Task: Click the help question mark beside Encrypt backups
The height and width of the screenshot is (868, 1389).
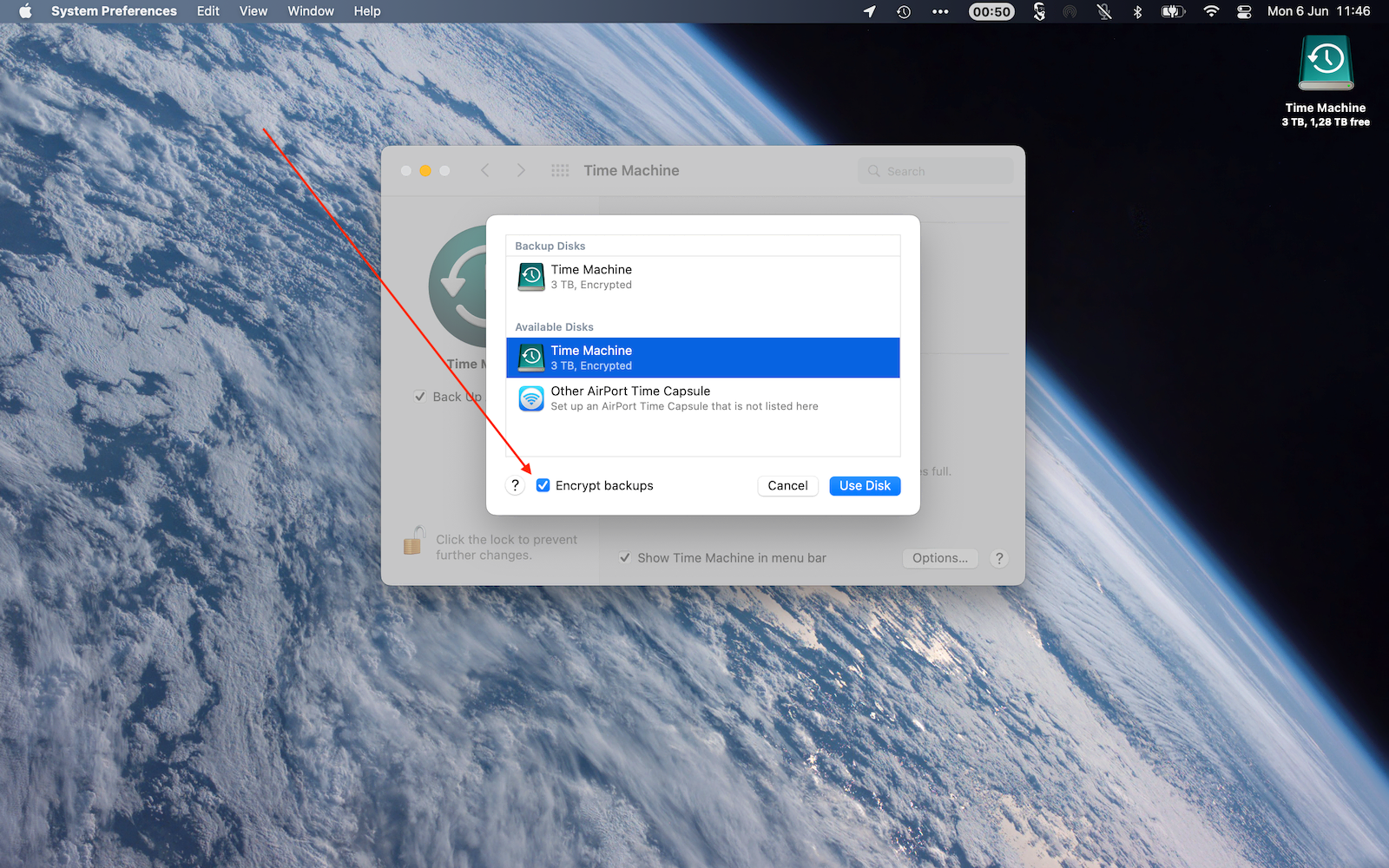Action: click(515, 485)
